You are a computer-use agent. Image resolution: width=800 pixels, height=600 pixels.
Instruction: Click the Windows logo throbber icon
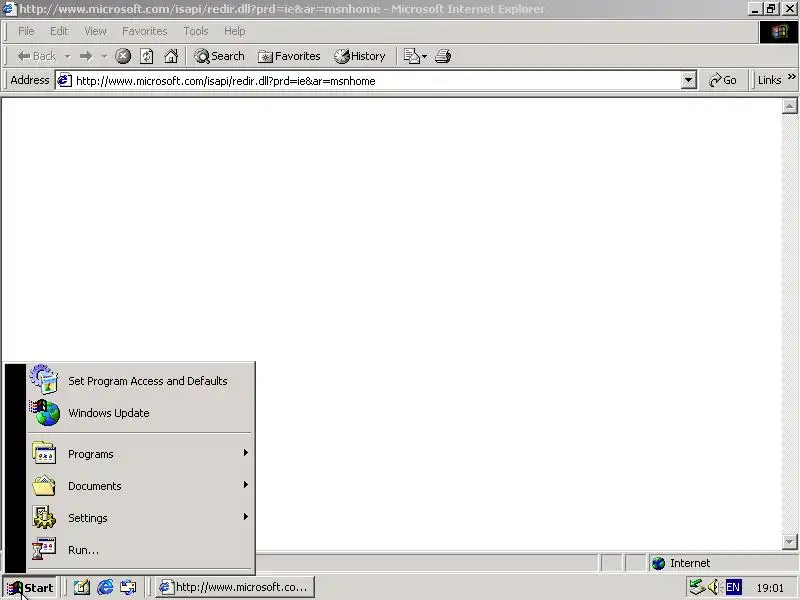(x=779, y=32)
